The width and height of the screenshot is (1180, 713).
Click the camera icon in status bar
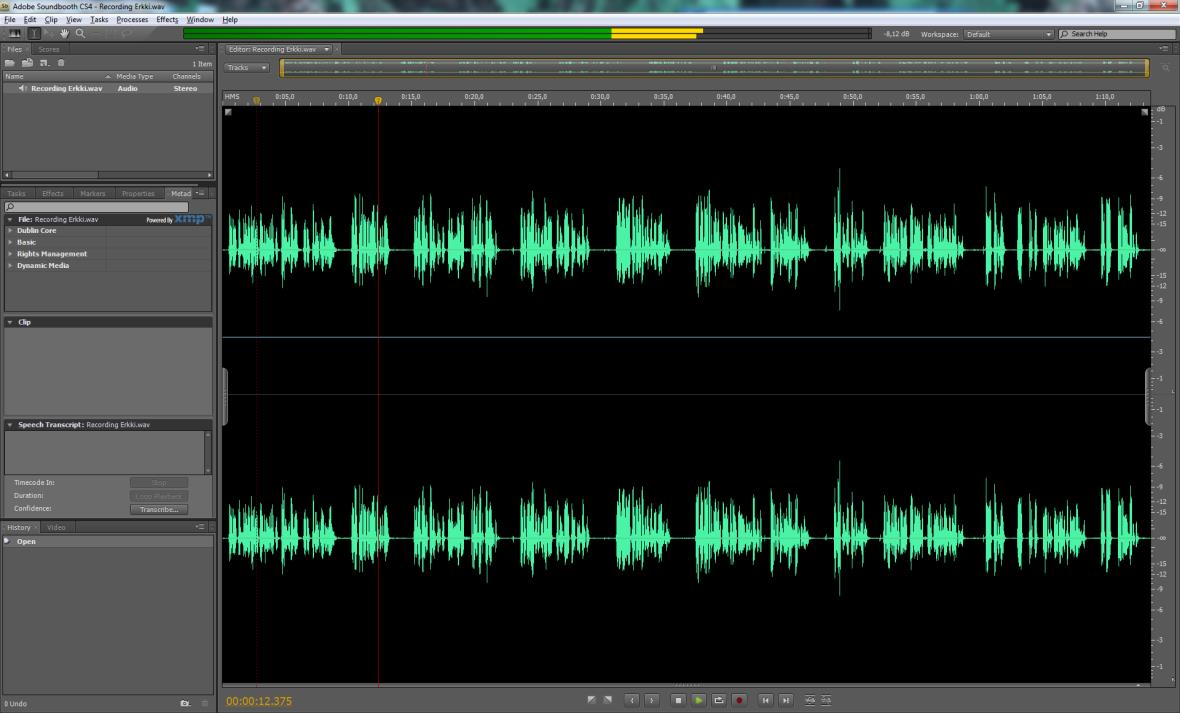pyautogui.click(x=185, y=703)
